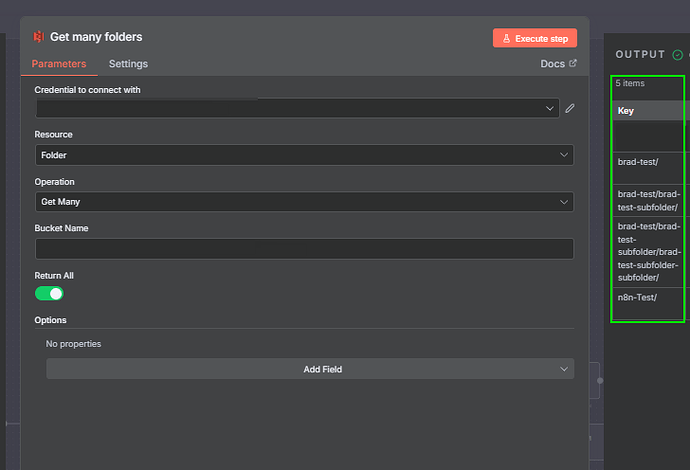Toggle the Return All switch off
Viewport: 690px width, 470px height.
[x=49, y=293]
